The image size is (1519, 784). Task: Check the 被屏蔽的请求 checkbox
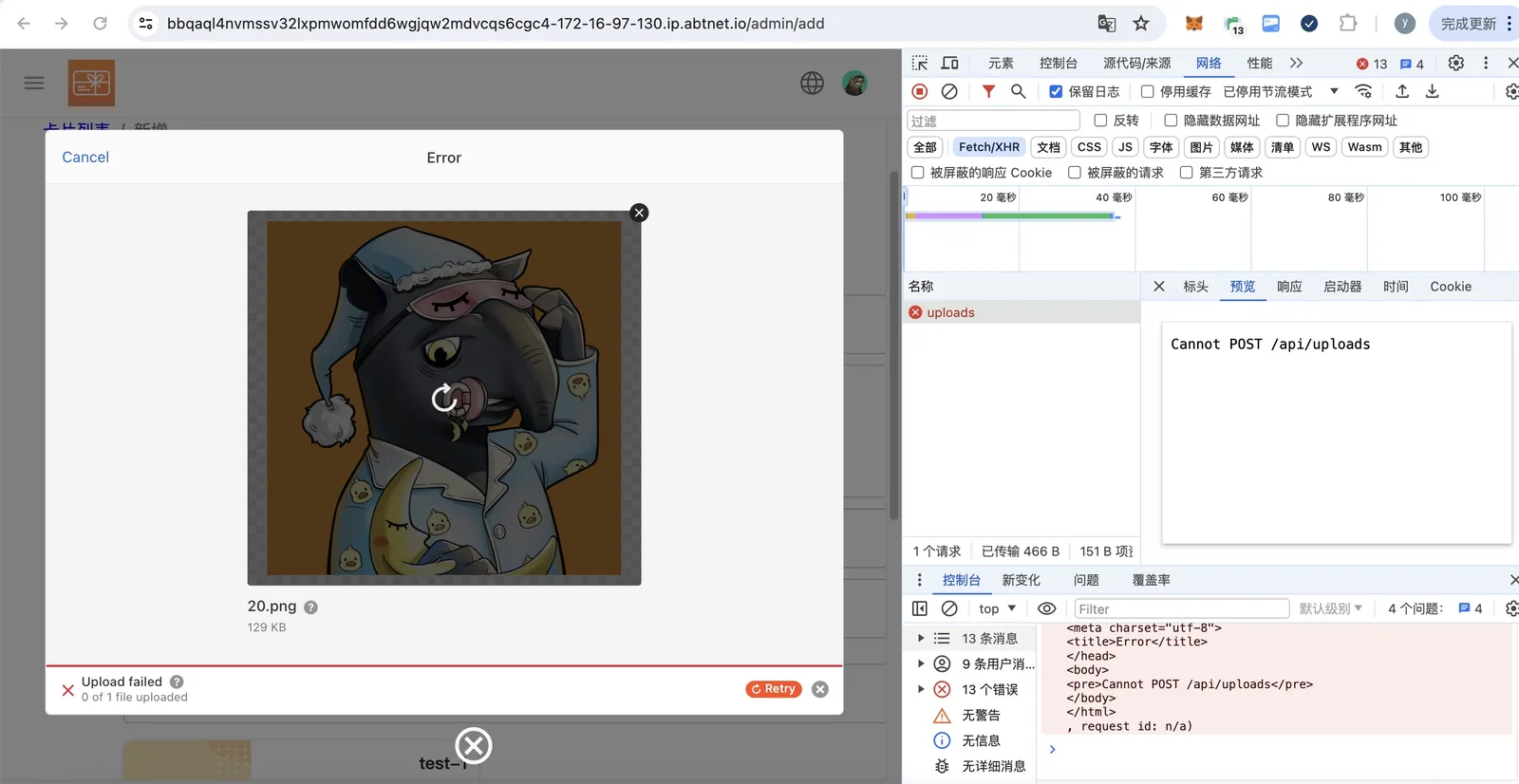[1075, 173]
